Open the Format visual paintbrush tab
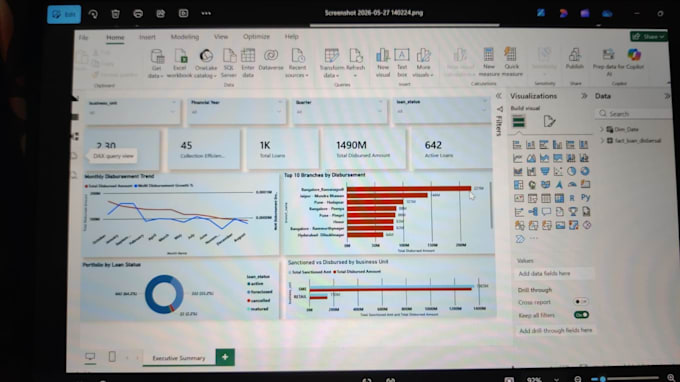680x382 pixels. 549,121
